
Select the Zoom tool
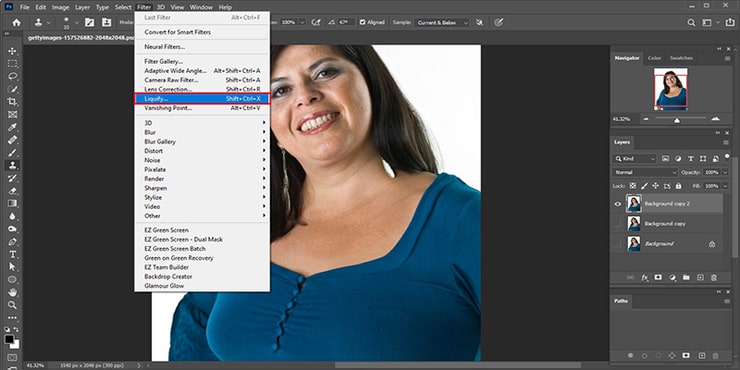pos(12,305)
